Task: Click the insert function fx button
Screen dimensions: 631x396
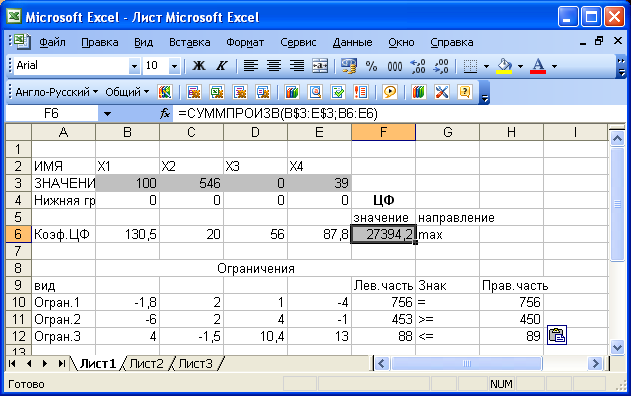Action: coord(165,113)
